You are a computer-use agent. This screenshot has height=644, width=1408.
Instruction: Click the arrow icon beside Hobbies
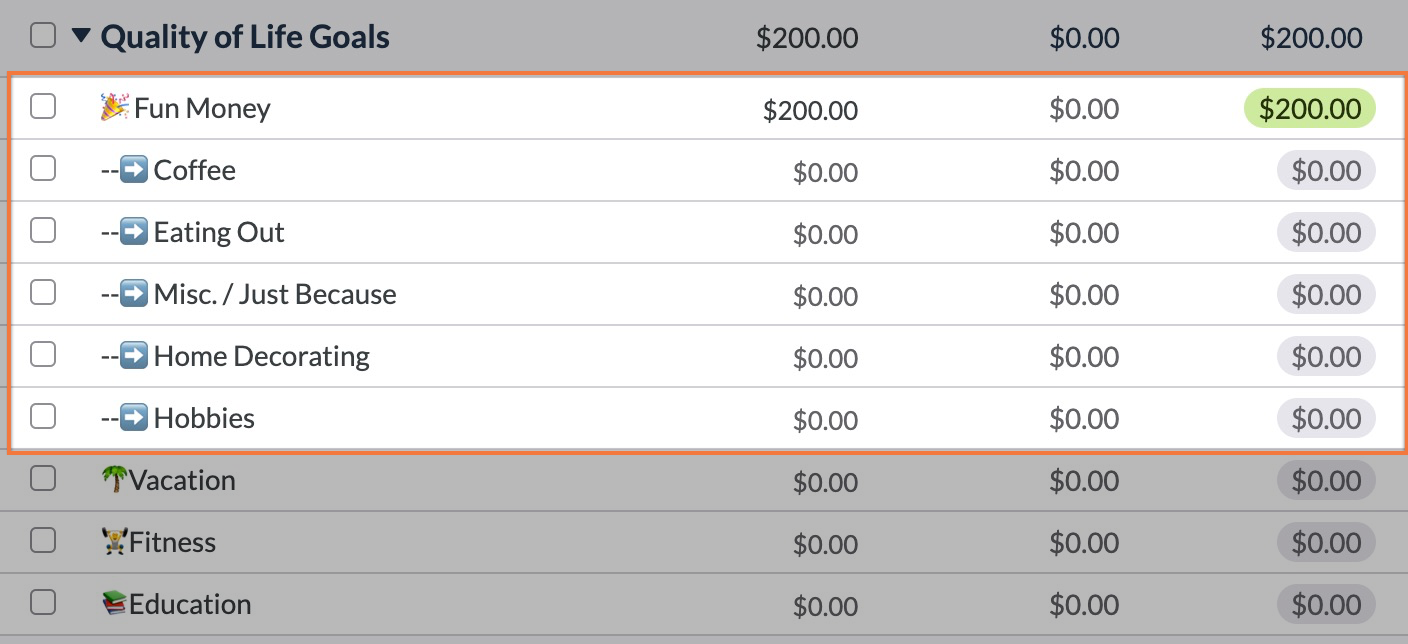point(134,418)
